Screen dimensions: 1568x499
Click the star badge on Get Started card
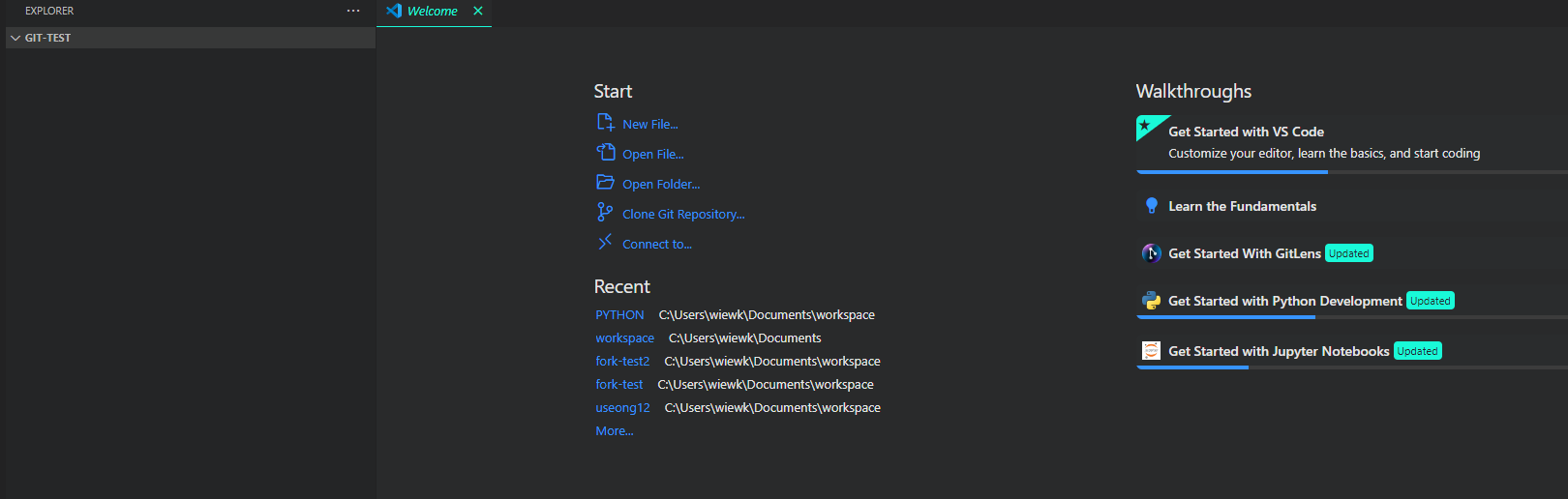1145,125
